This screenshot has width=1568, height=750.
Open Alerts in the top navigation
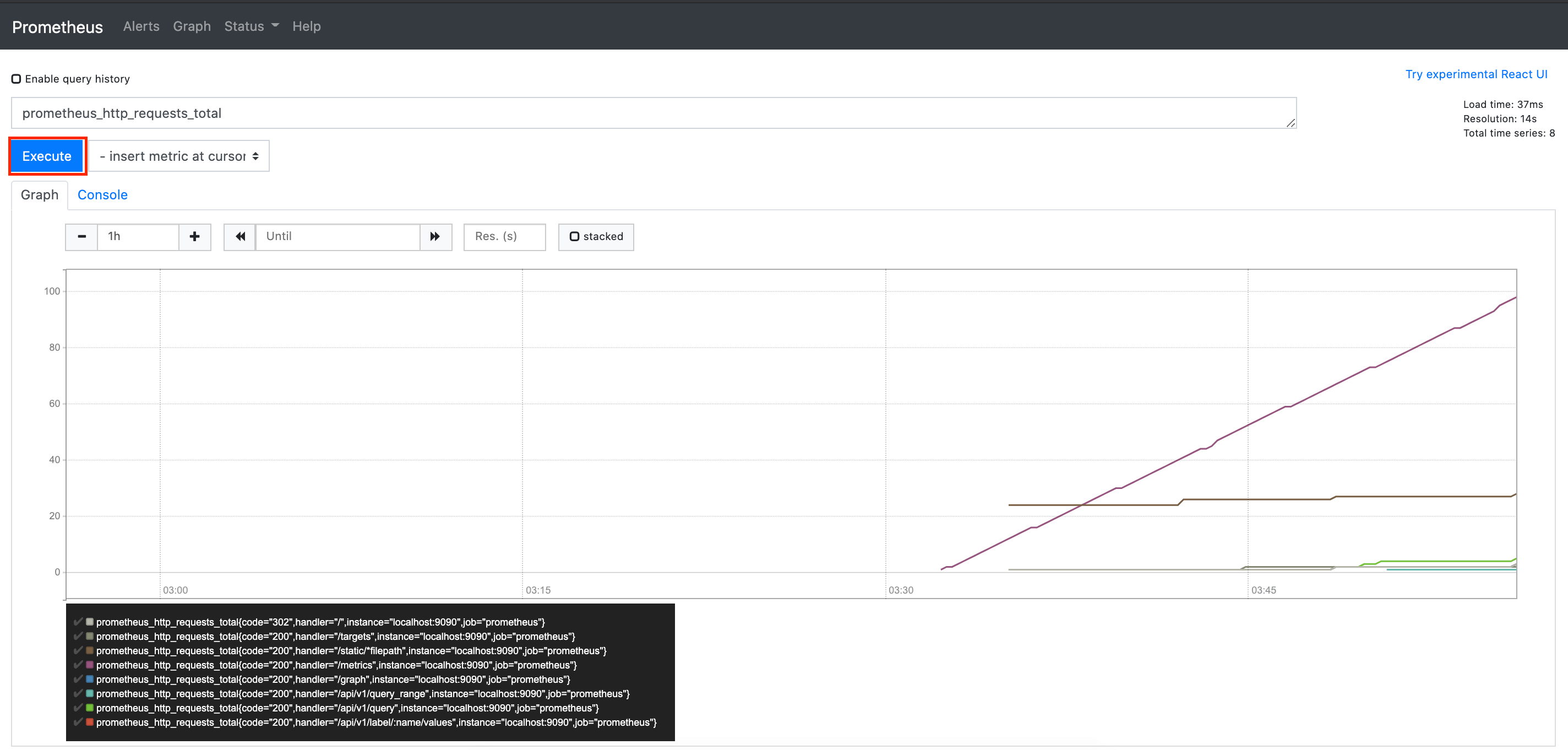(x=141, y=26)
